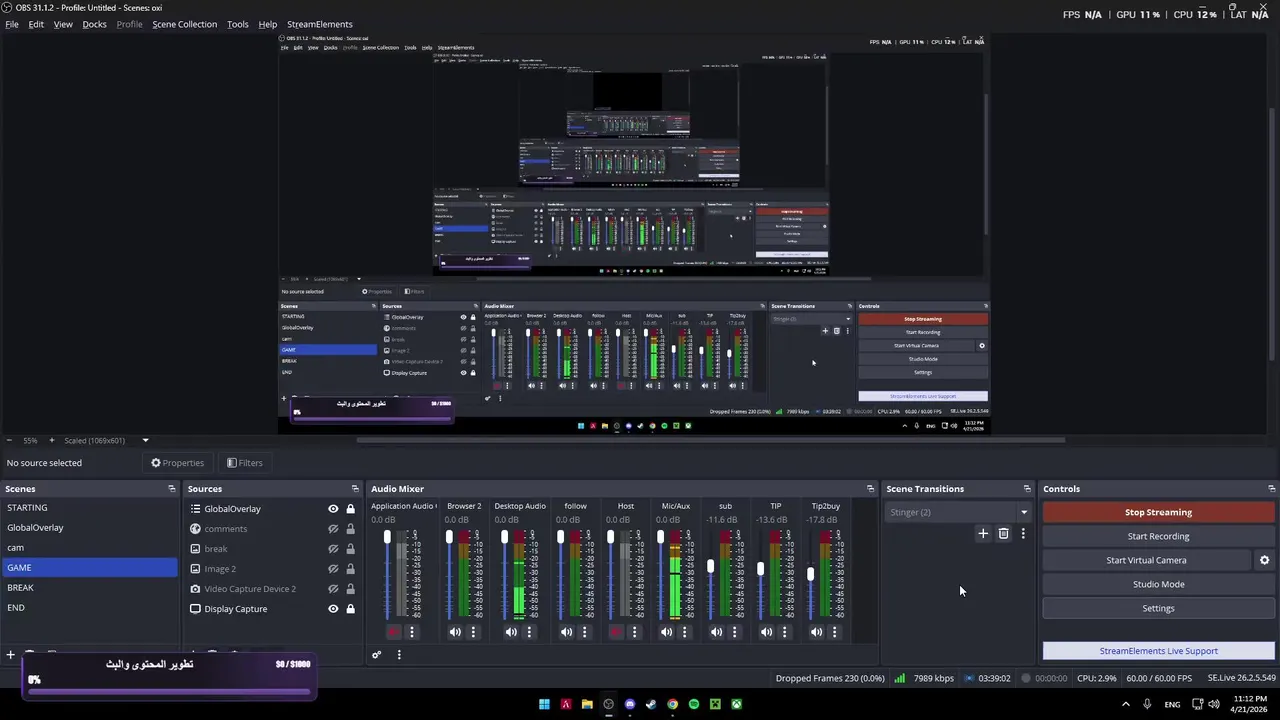1280x720 pixels.
Task: Select the STARTING scene
Action: coord(89,508)
